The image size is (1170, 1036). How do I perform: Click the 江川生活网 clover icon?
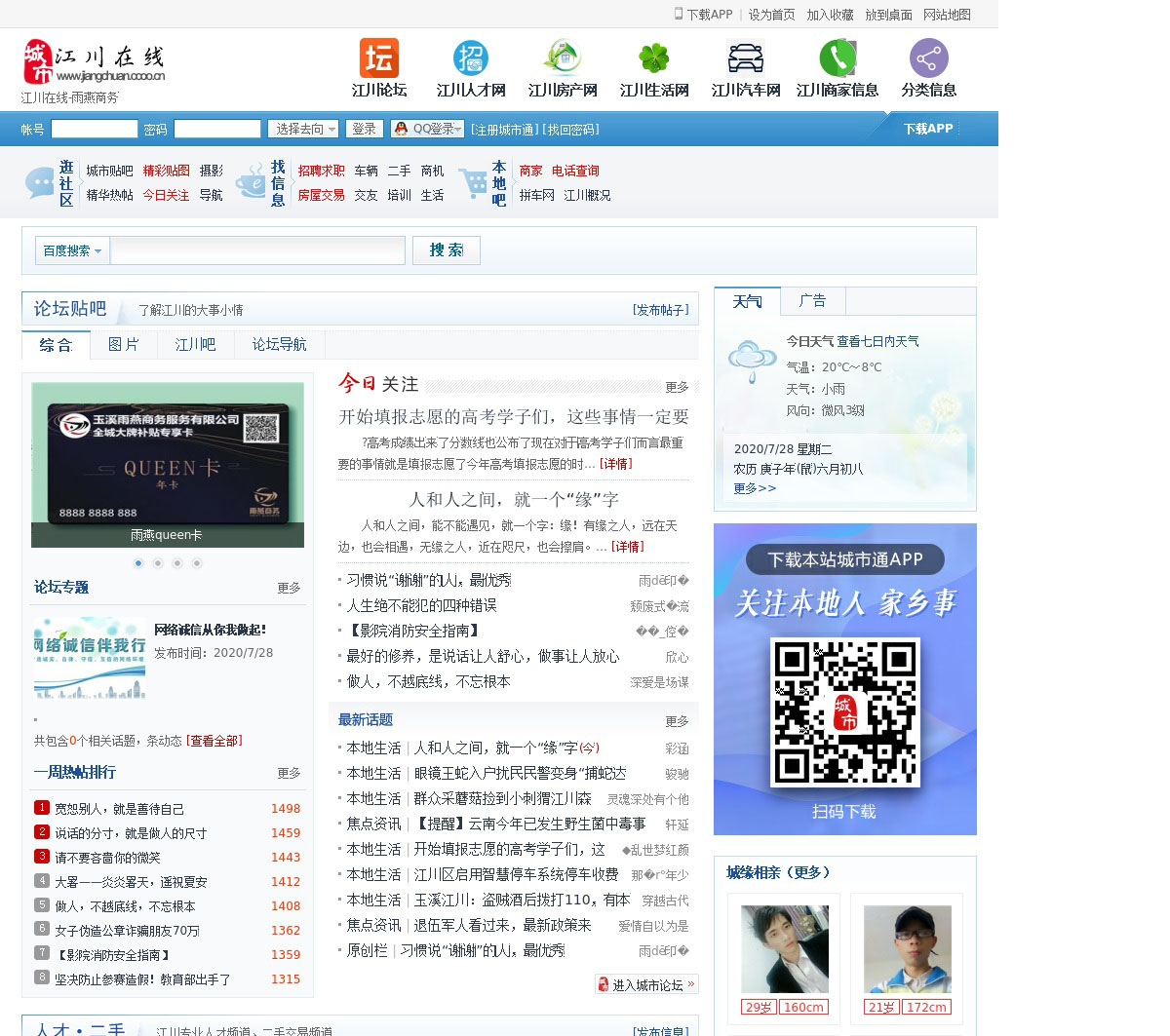pyautogui.click(x=654, y=58)
